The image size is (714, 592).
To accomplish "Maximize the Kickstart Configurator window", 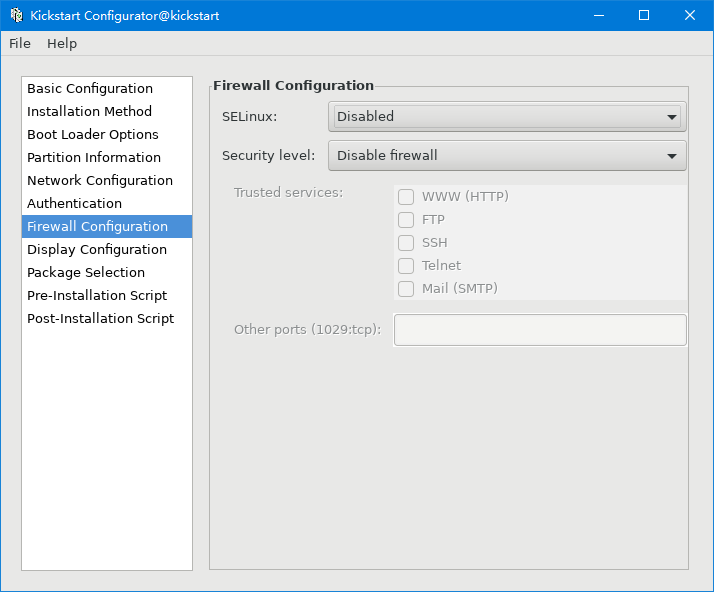I will pyautogui.click(x=644, y=15).
